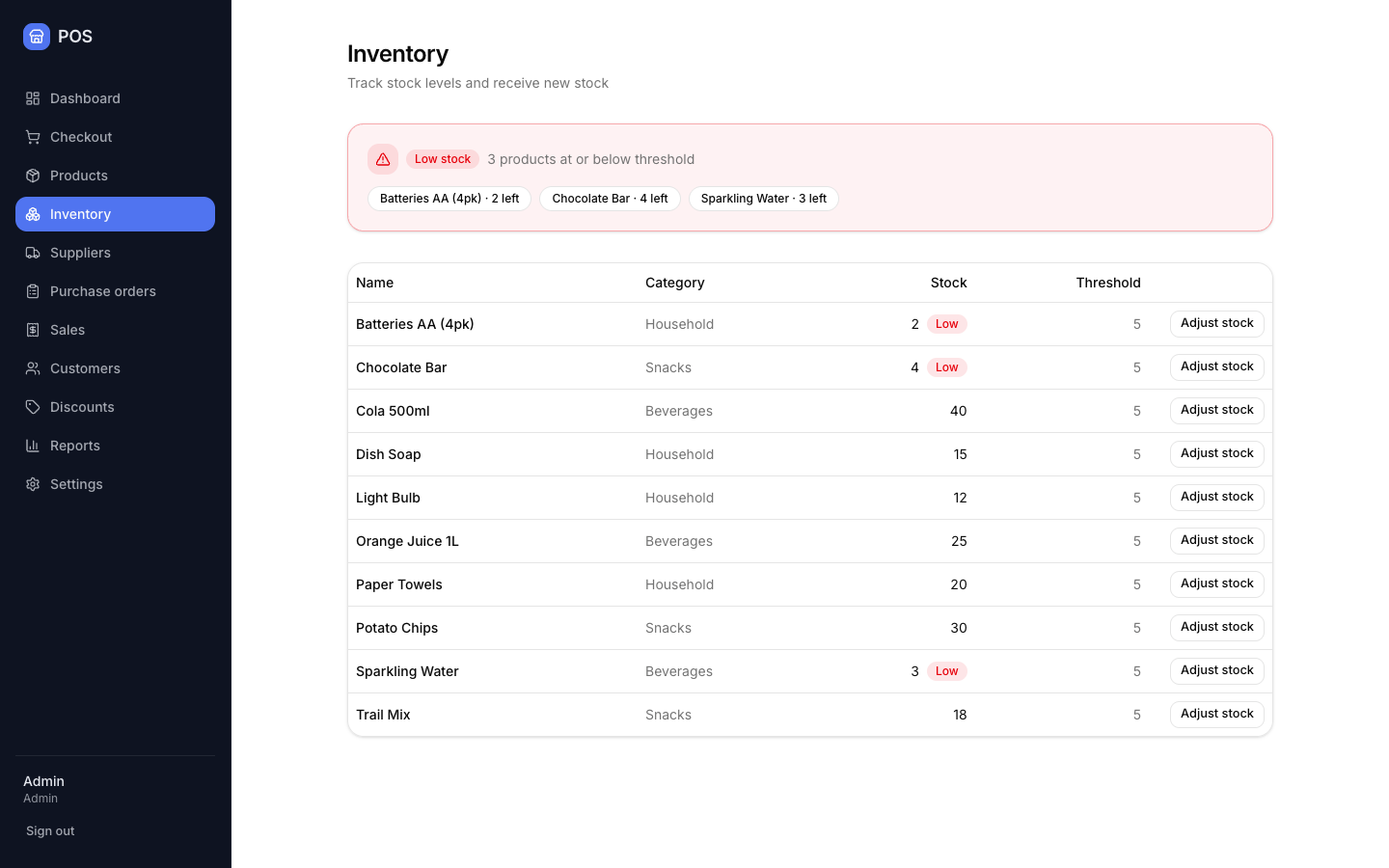Viewport: 1389px width, 868px height.
Task: Click the Suppliers truck icon
Action: pyautogui.click(x=33, y=253)
